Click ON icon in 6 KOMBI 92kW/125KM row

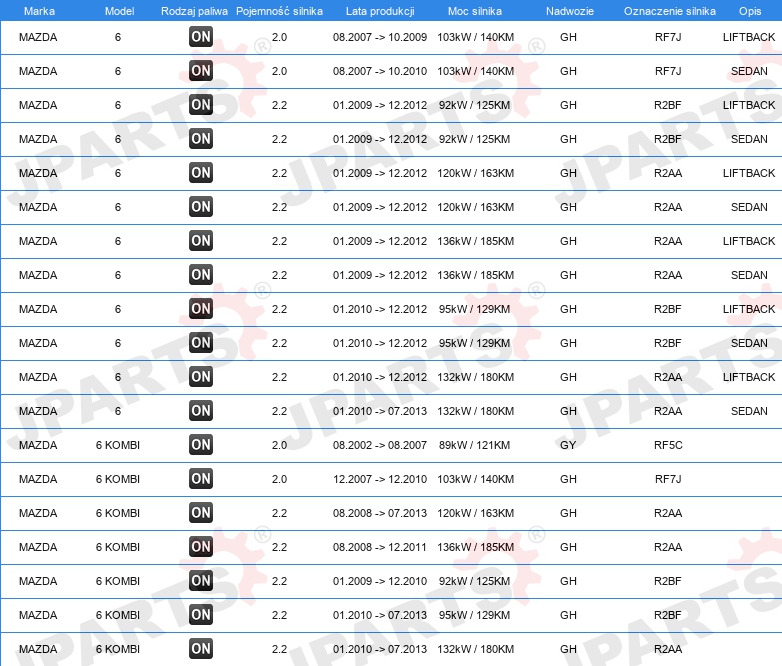click(x=201, y=580)
